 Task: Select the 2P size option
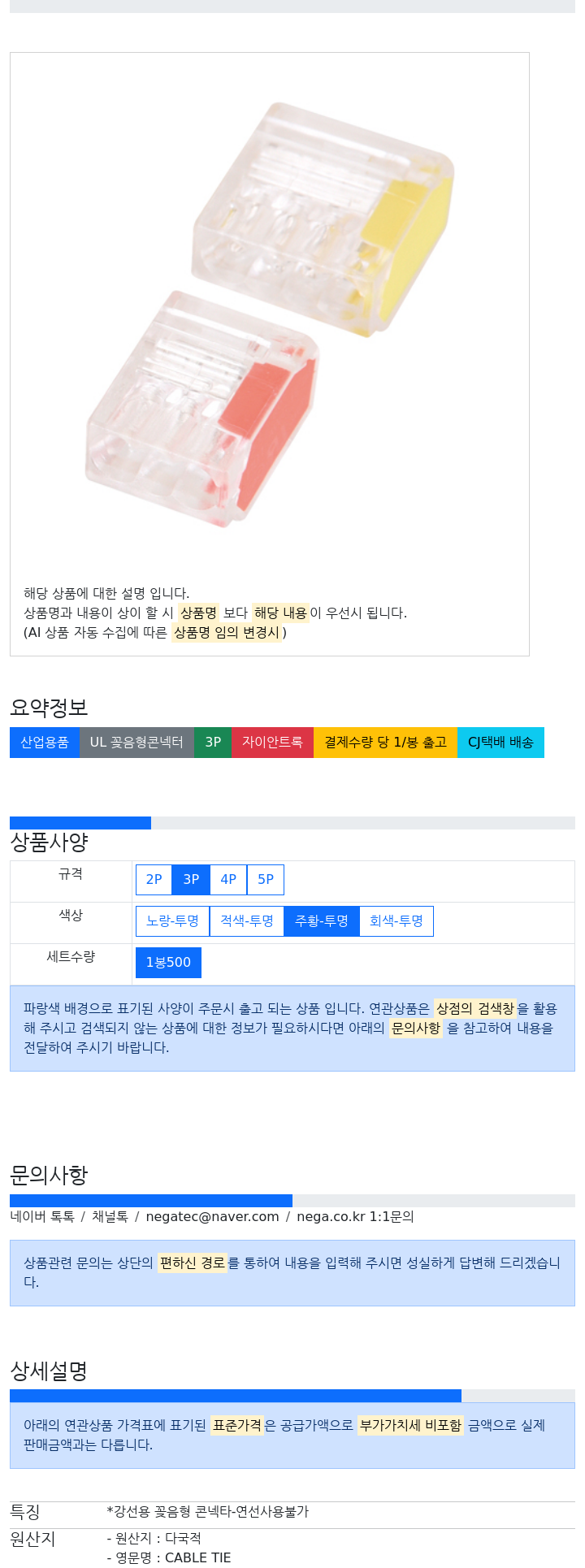tap(154, 880)
